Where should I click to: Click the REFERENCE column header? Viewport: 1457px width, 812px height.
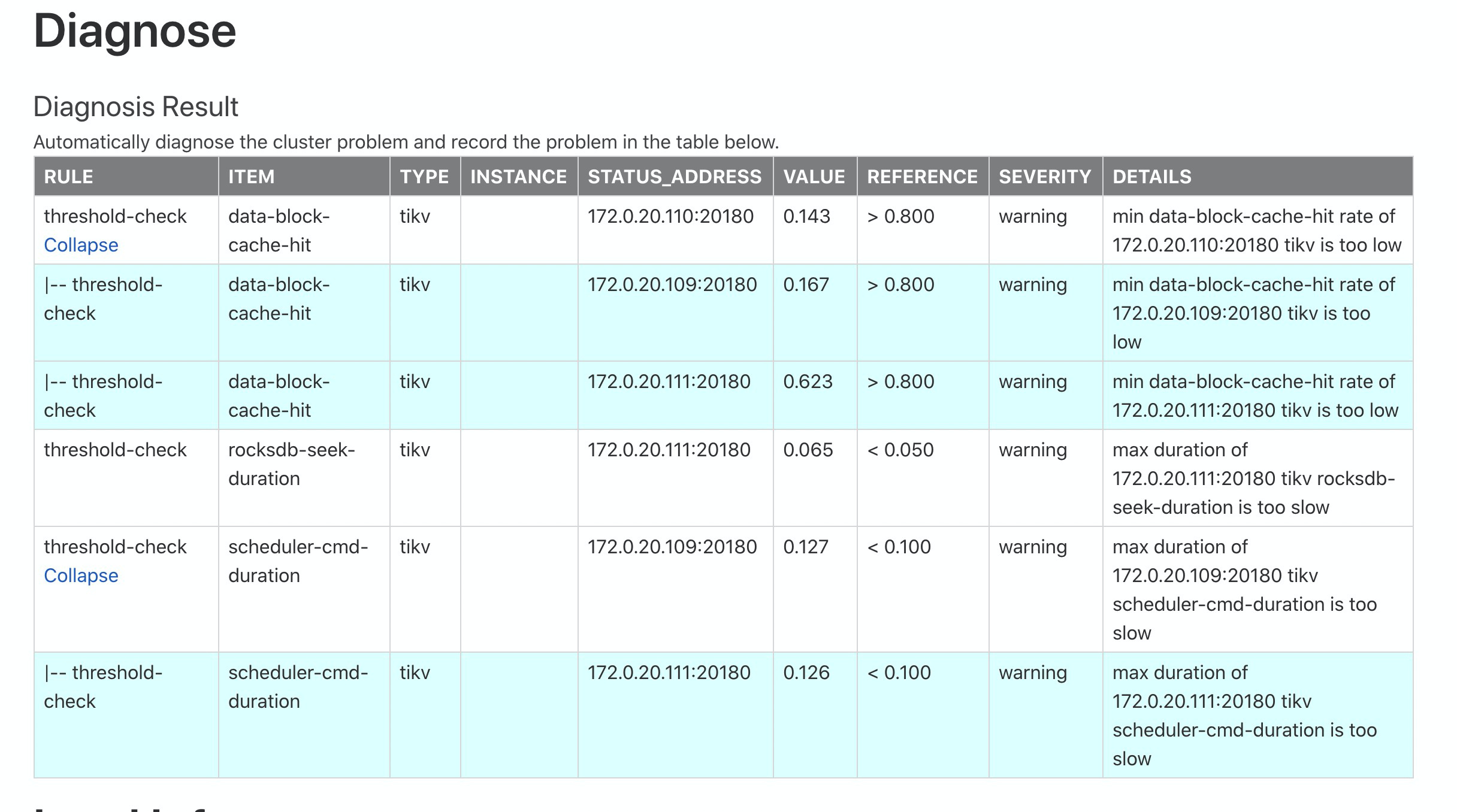(x=922, y=177)
